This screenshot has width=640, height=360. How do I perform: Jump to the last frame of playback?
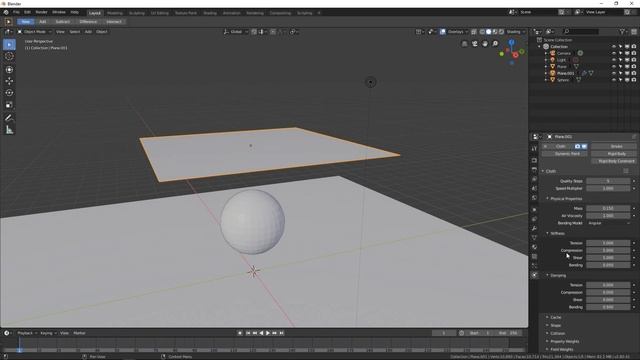click(281, 333)
